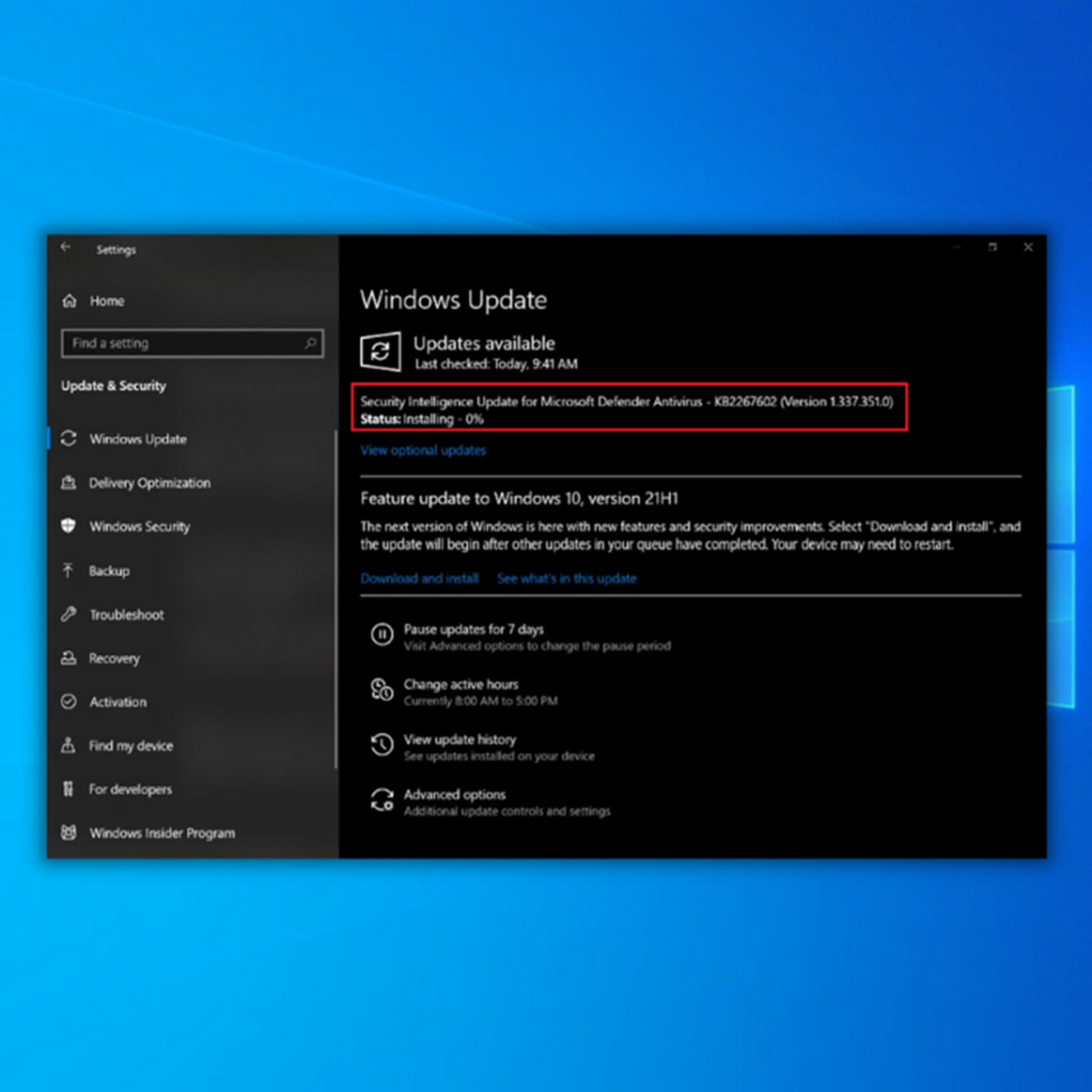This screenshot has height=1092, width=1092.
Task: Click the Recovery icon in sidebar
Action: (x=68, y=657)
